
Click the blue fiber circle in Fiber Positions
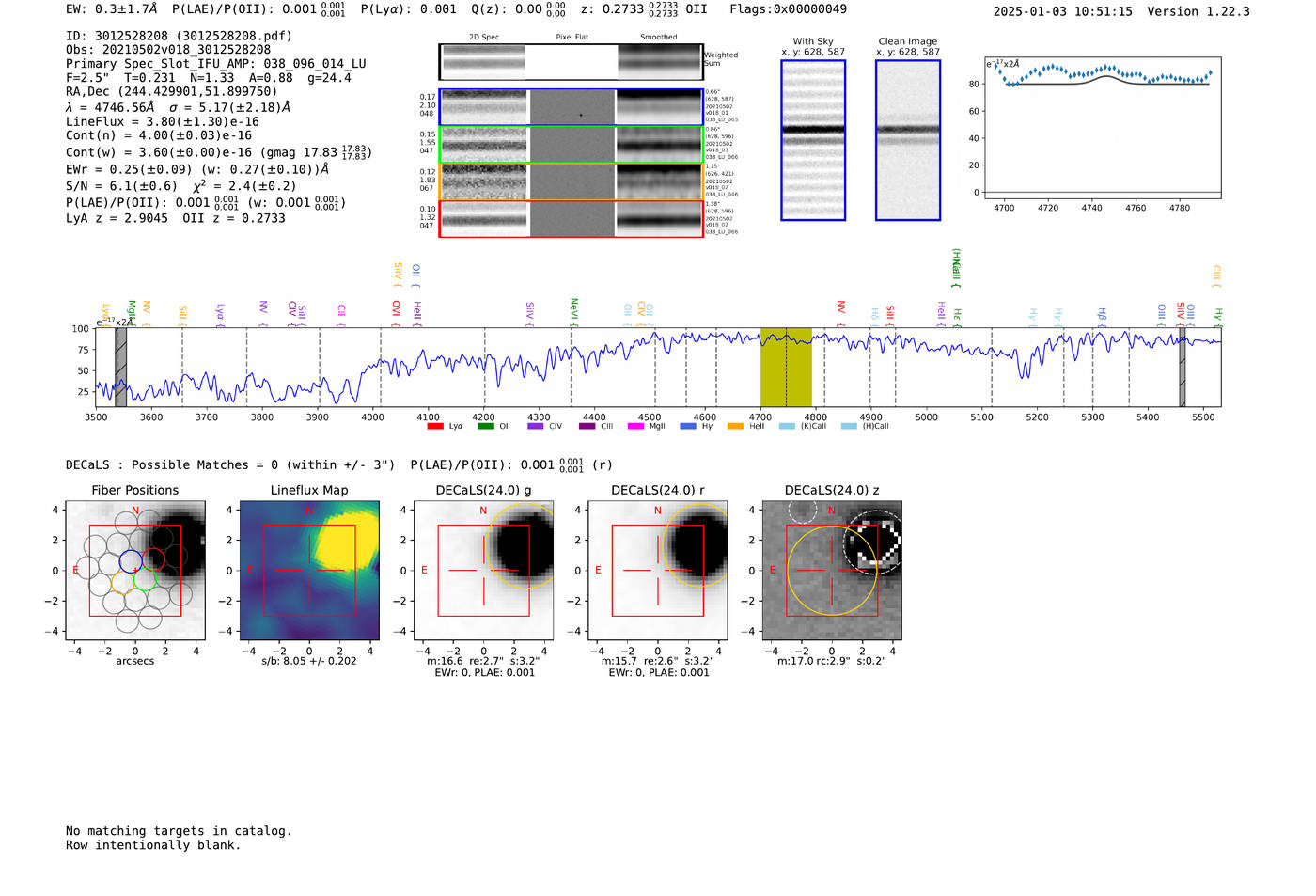(x=131, y=561)
